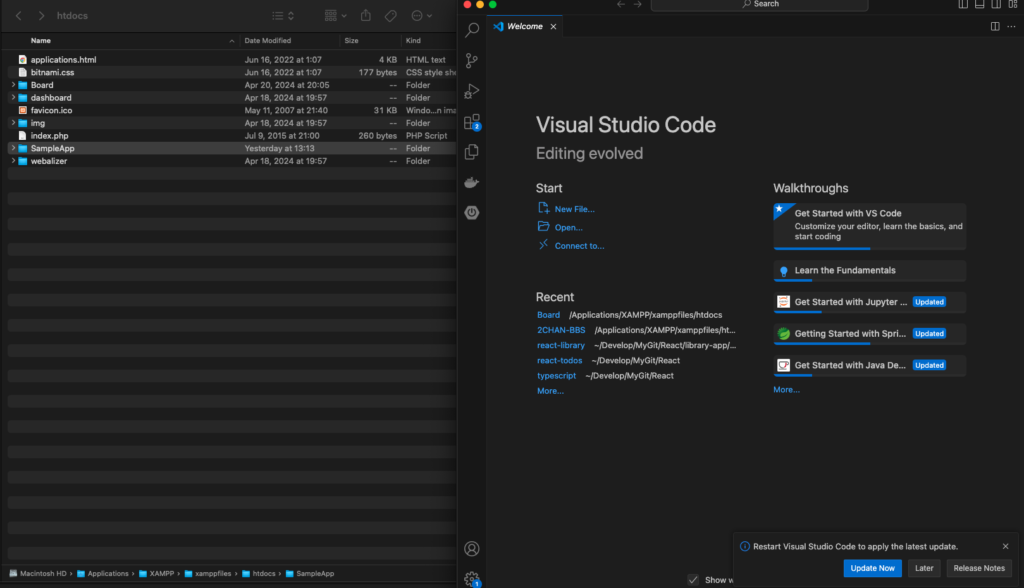Open the Source Control view icon
Image resolution: width=1024 pixels, height=588 pixels.
pyautogui.click(x=472, y=60)
